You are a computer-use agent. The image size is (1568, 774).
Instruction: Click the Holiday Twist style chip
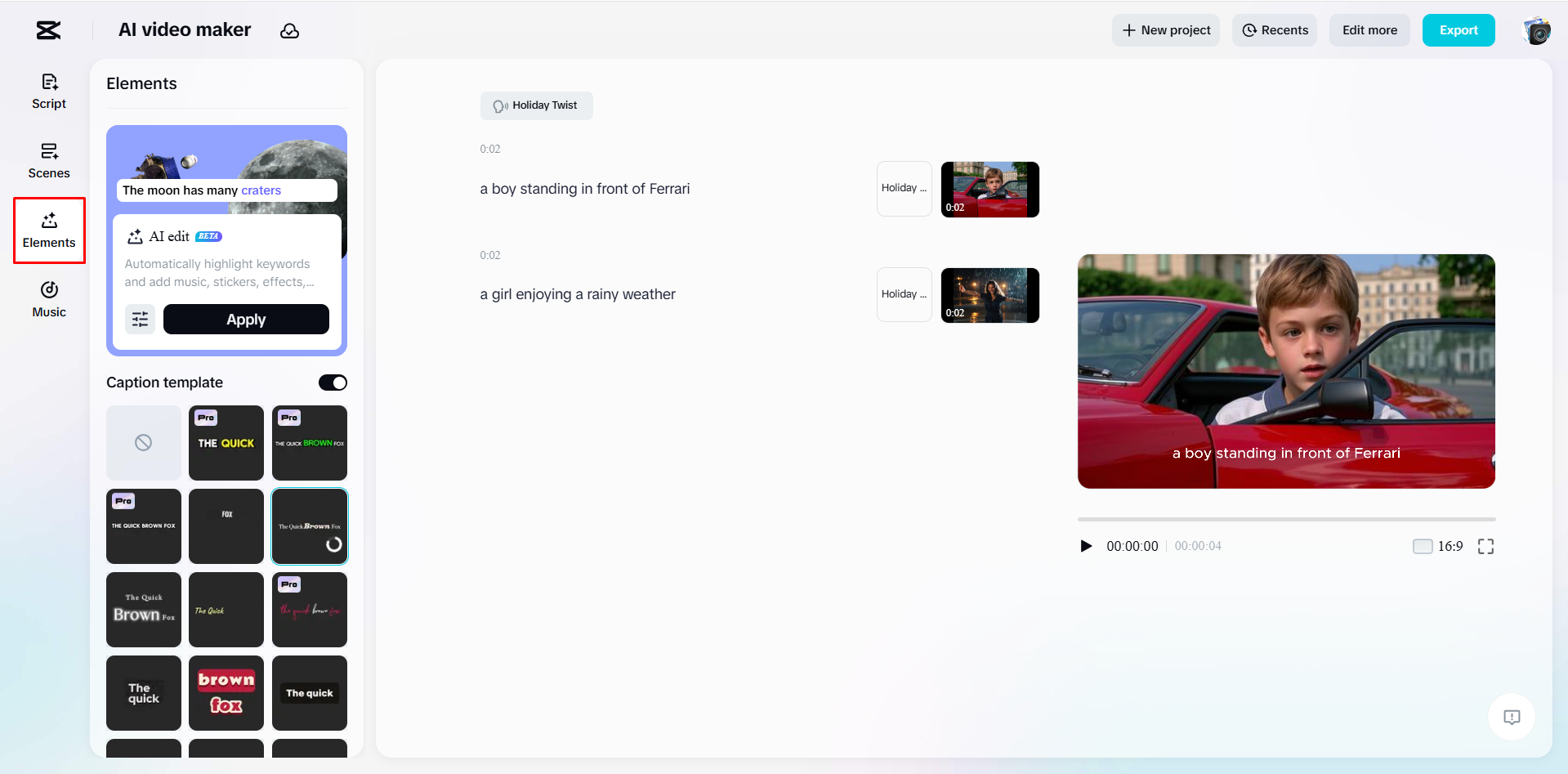coord(536,105)
